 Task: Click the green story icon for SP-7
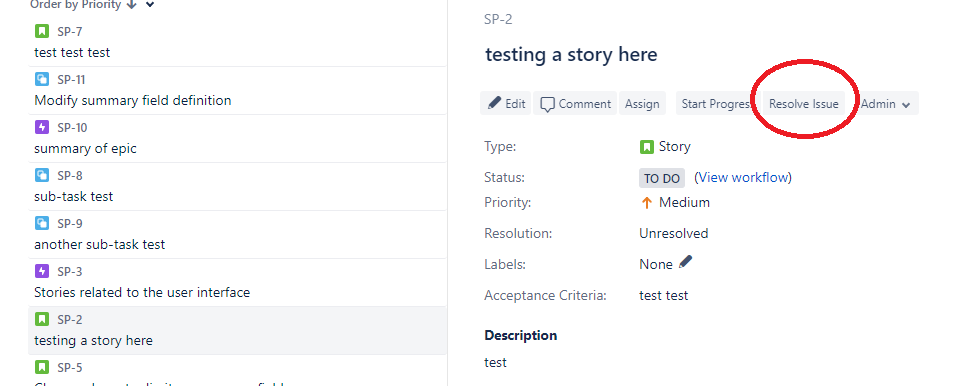[41, 31]
